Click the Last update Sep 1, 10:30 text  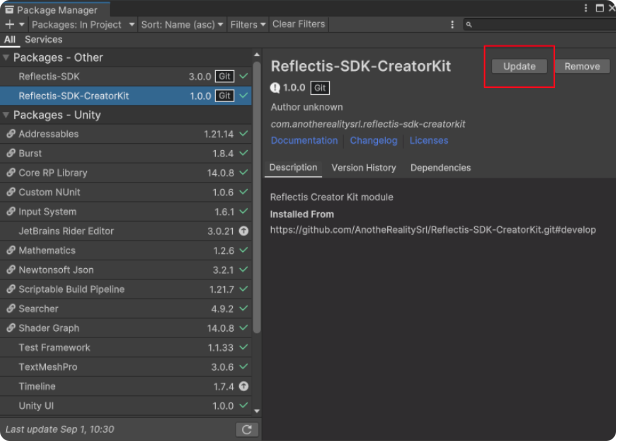tap(60, 429)
